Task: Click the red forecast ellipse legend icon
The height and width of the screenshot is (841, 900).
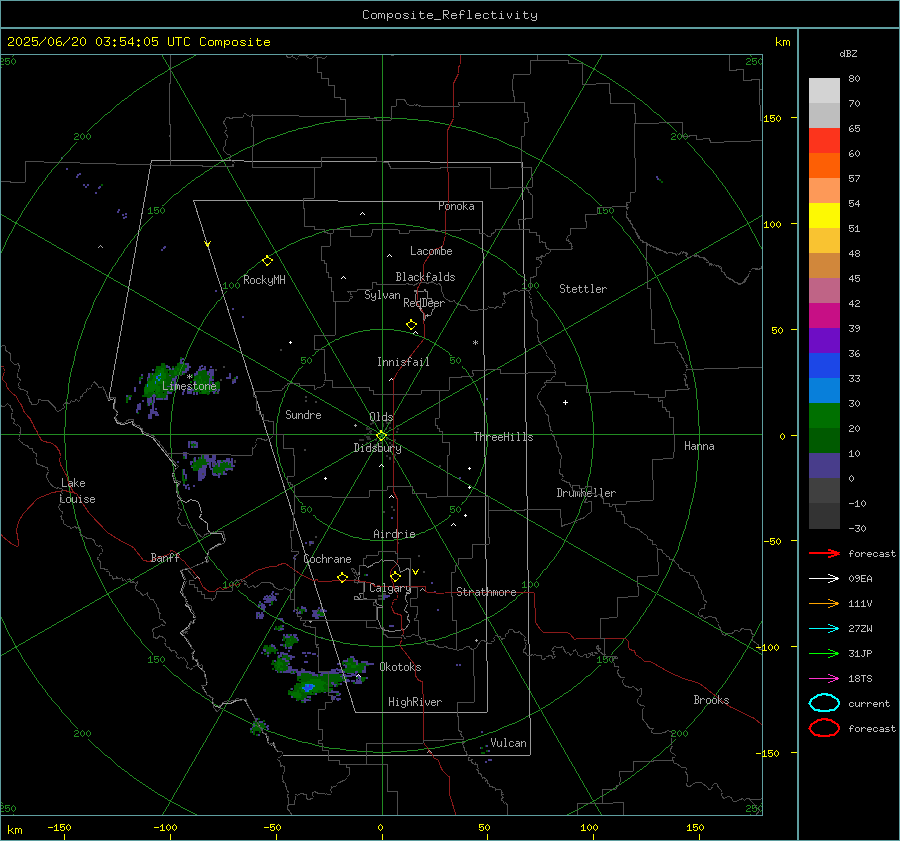Action: pos(824,728)
